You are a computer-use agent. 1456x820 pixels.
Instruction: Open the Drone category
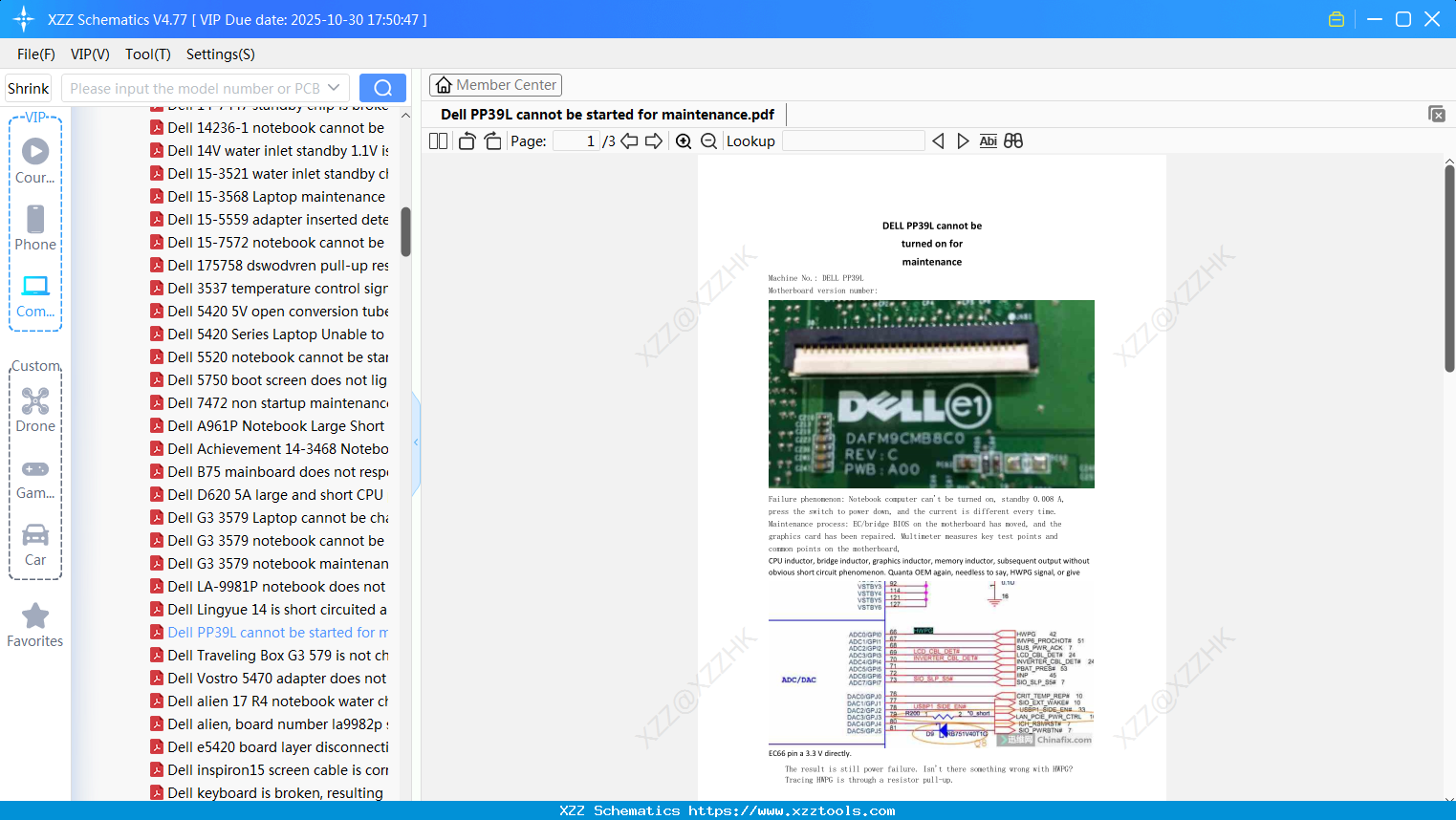click(35, 410)
